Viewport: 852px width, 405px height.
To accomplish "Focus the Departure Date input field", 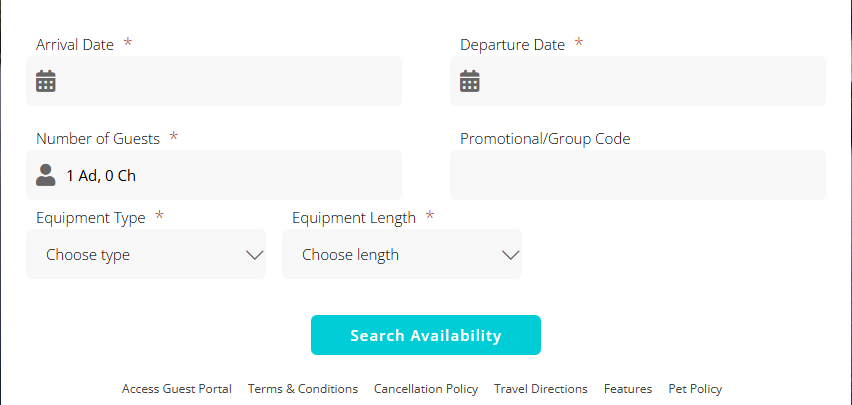I will [652, 81].
